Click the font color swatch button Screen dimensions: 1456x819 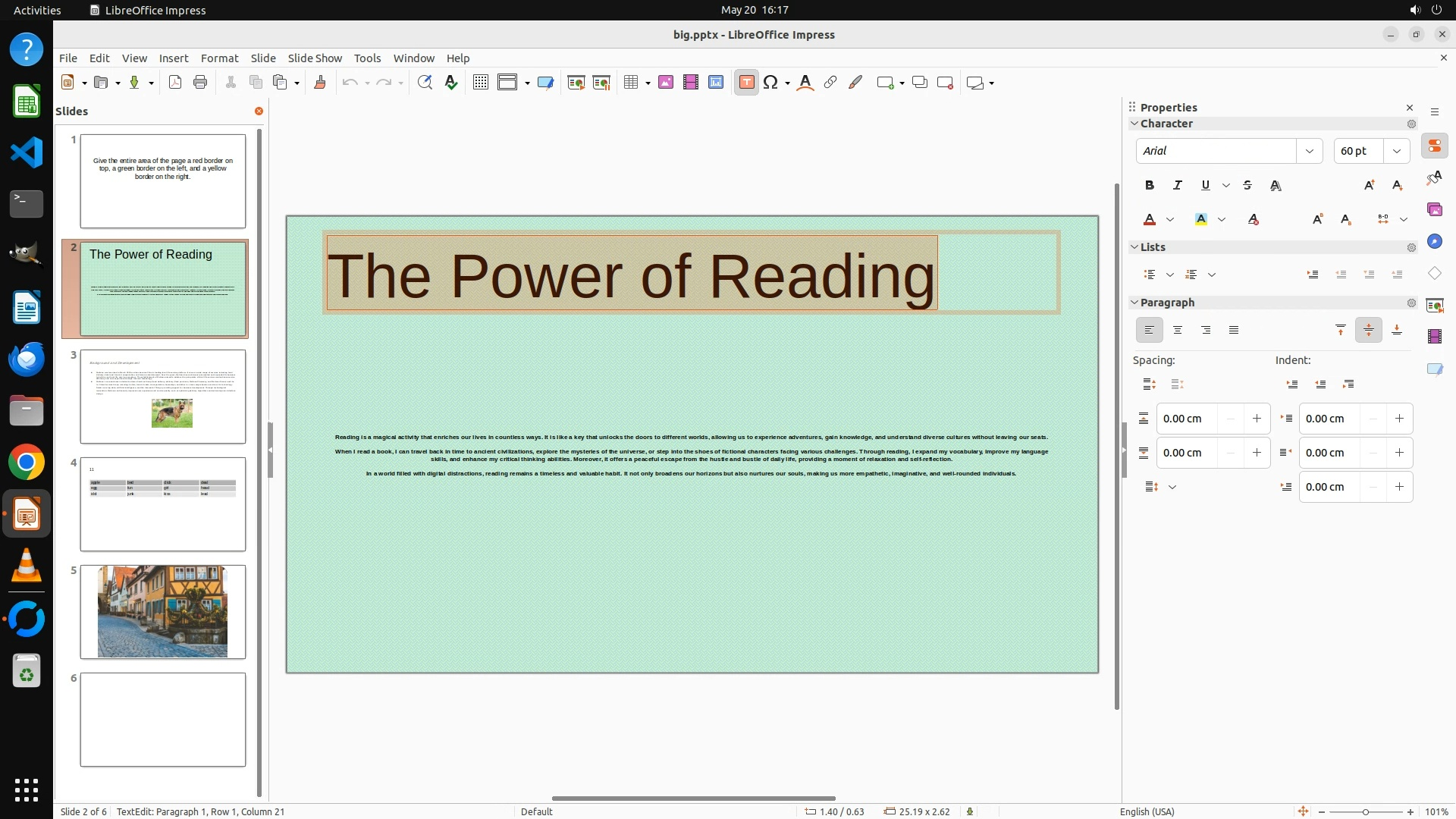point(1150,219)
